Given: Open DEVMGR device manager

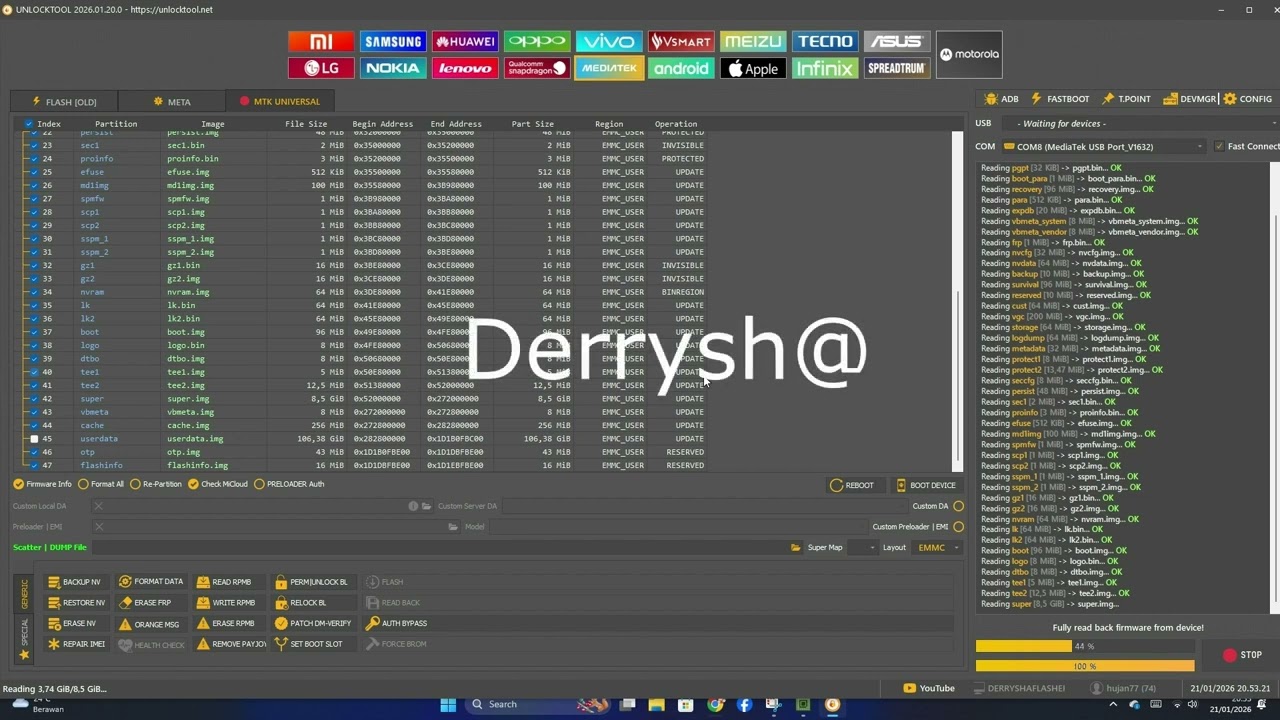Looking at the screenshot, I should coord(1190,99).
